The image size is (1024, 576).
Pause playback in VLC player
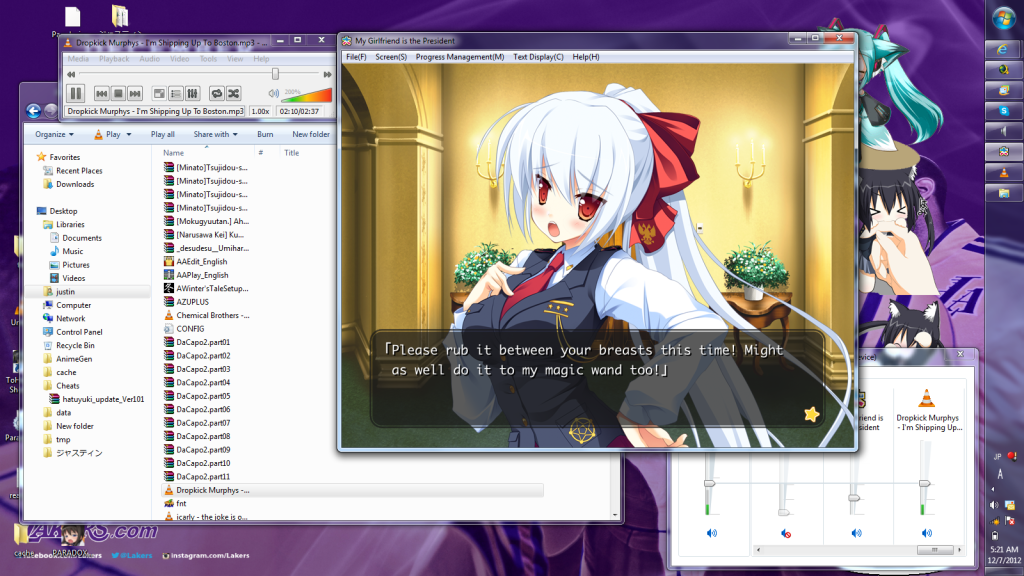[x=76, y=93]
